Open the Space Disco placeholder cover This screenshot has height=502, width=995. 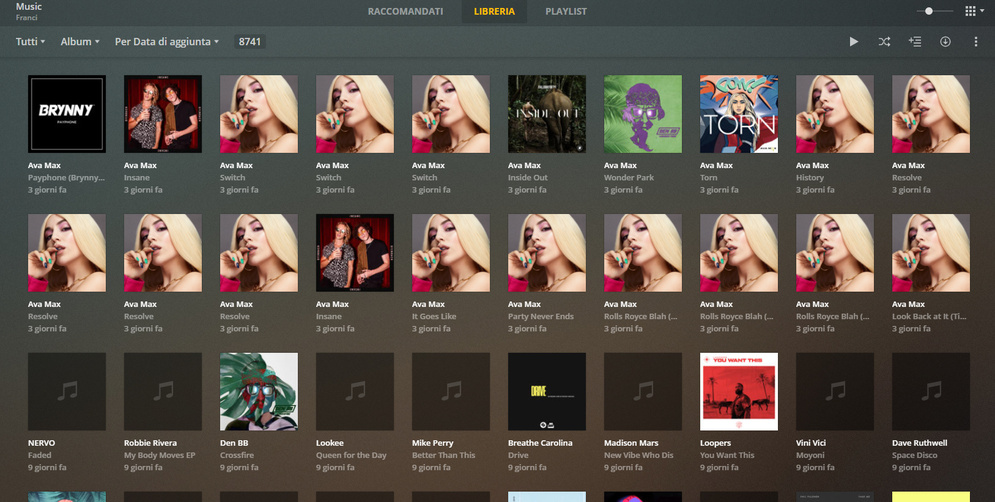[x=931, y=392]
